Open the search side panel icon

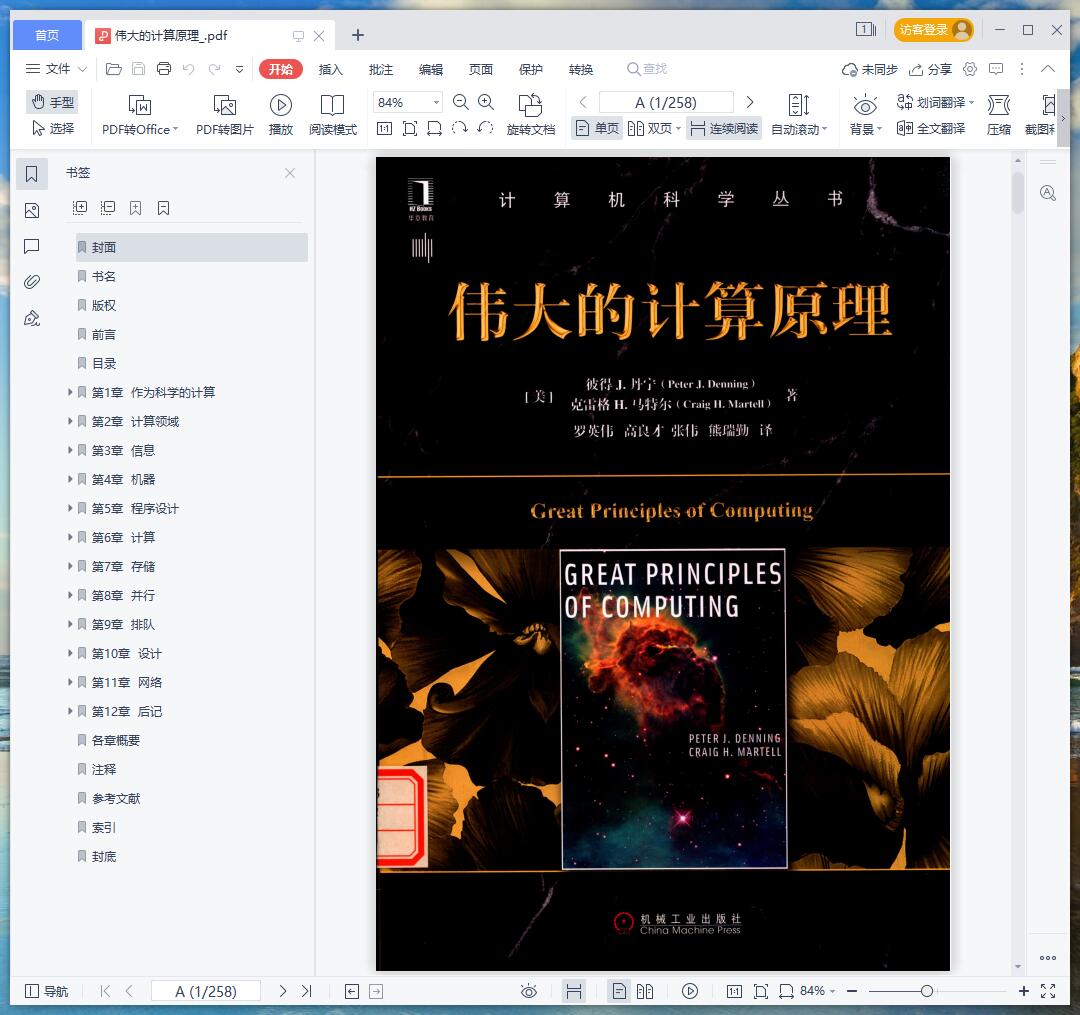click(x=1048, y=193)
